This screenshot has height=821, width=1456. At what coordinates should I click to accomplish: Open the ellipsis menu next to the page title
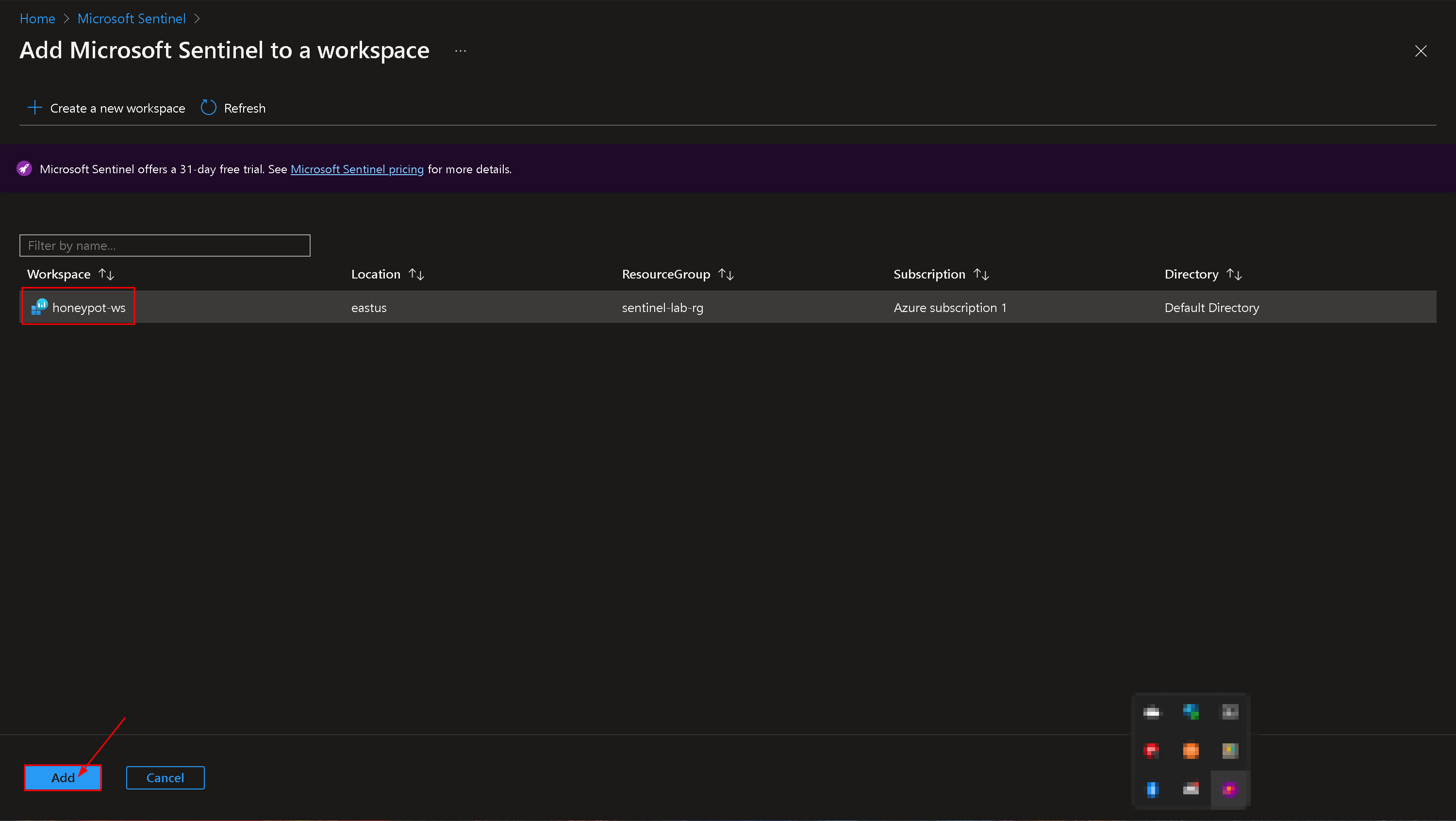[x=460, y=50]
